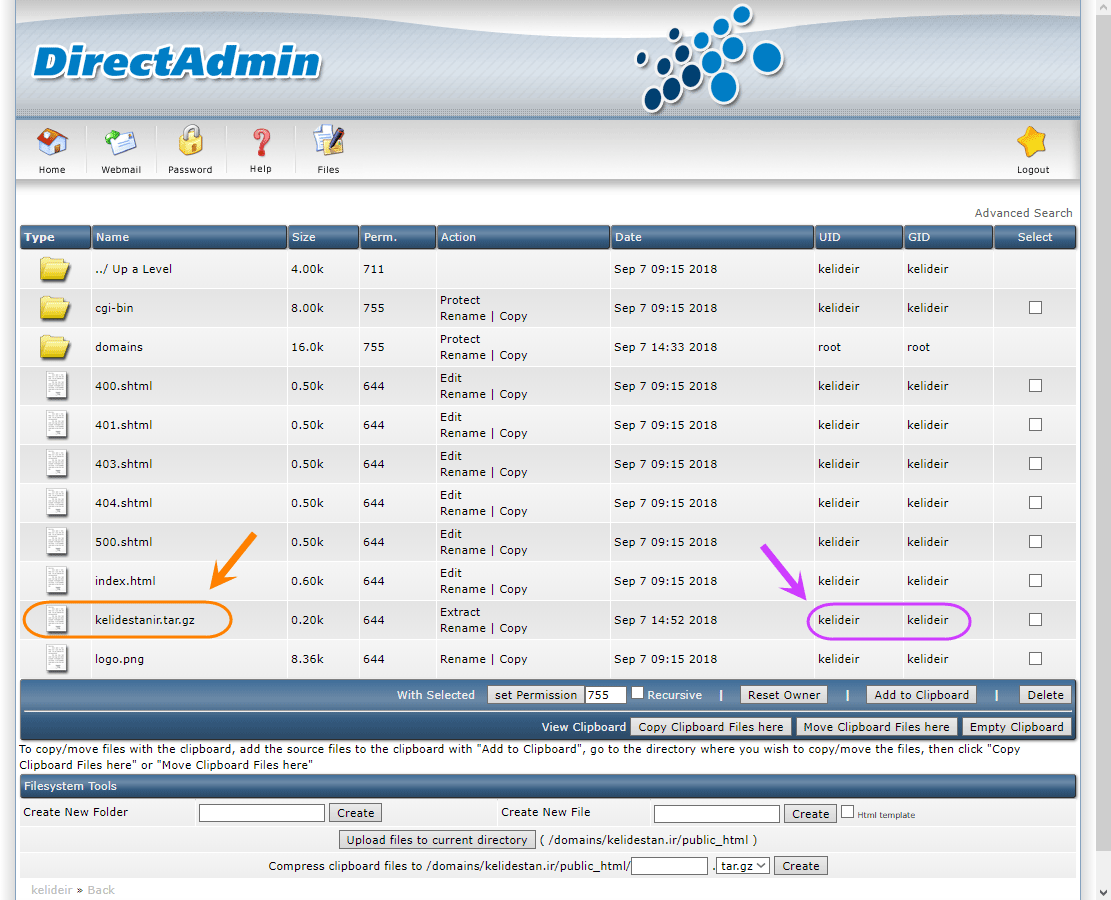The width and height of the screenshot is (1111, 900).
Task: Click the index.html file icon
Action: (x=56, y=580)
